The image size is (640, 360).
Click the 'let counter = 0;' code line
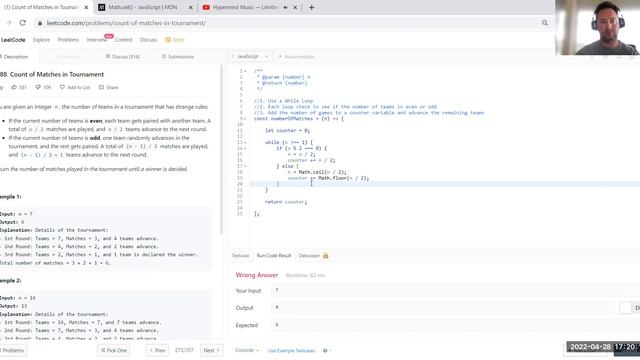coord(287,131)
